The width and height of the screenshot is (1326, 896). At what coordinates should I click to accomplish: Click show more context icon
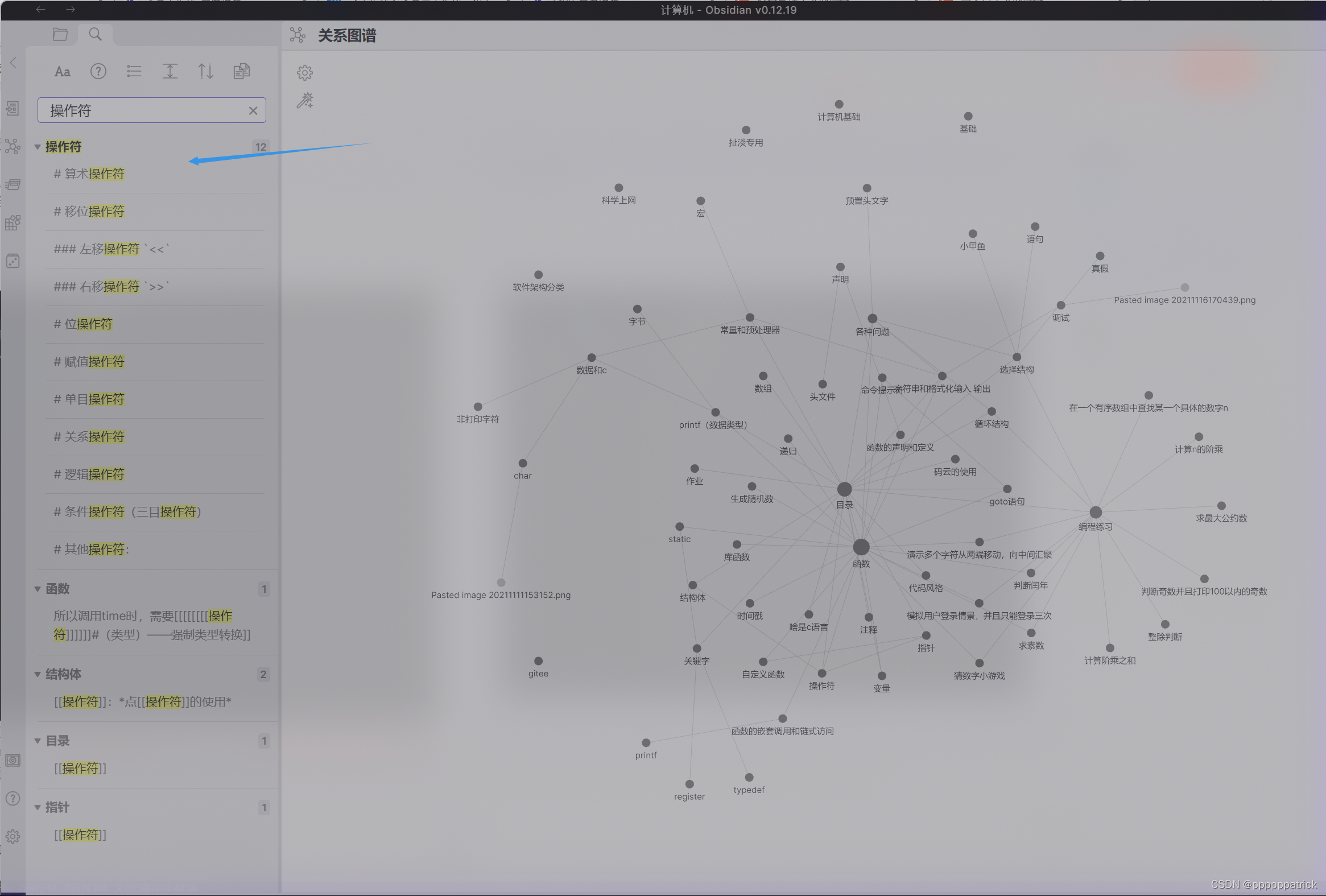coord(170,71)
